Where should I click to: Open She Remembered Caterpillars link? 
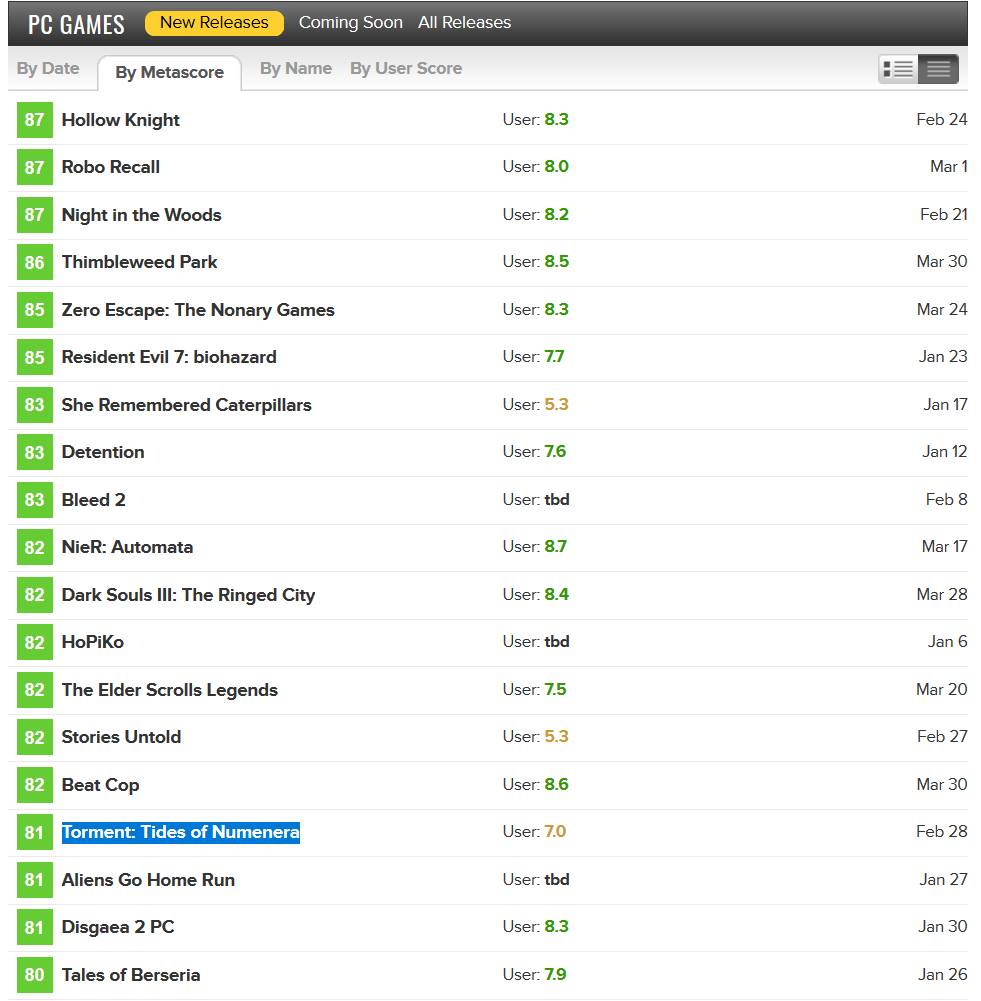coord(186,405)
